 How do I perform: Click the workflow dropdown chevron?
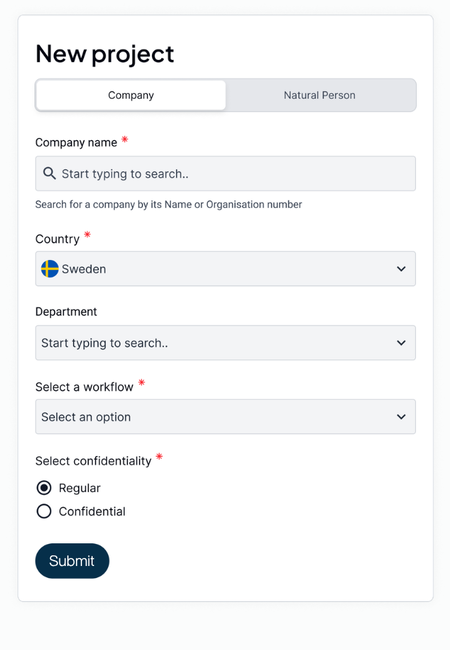(x=401, y=417)
